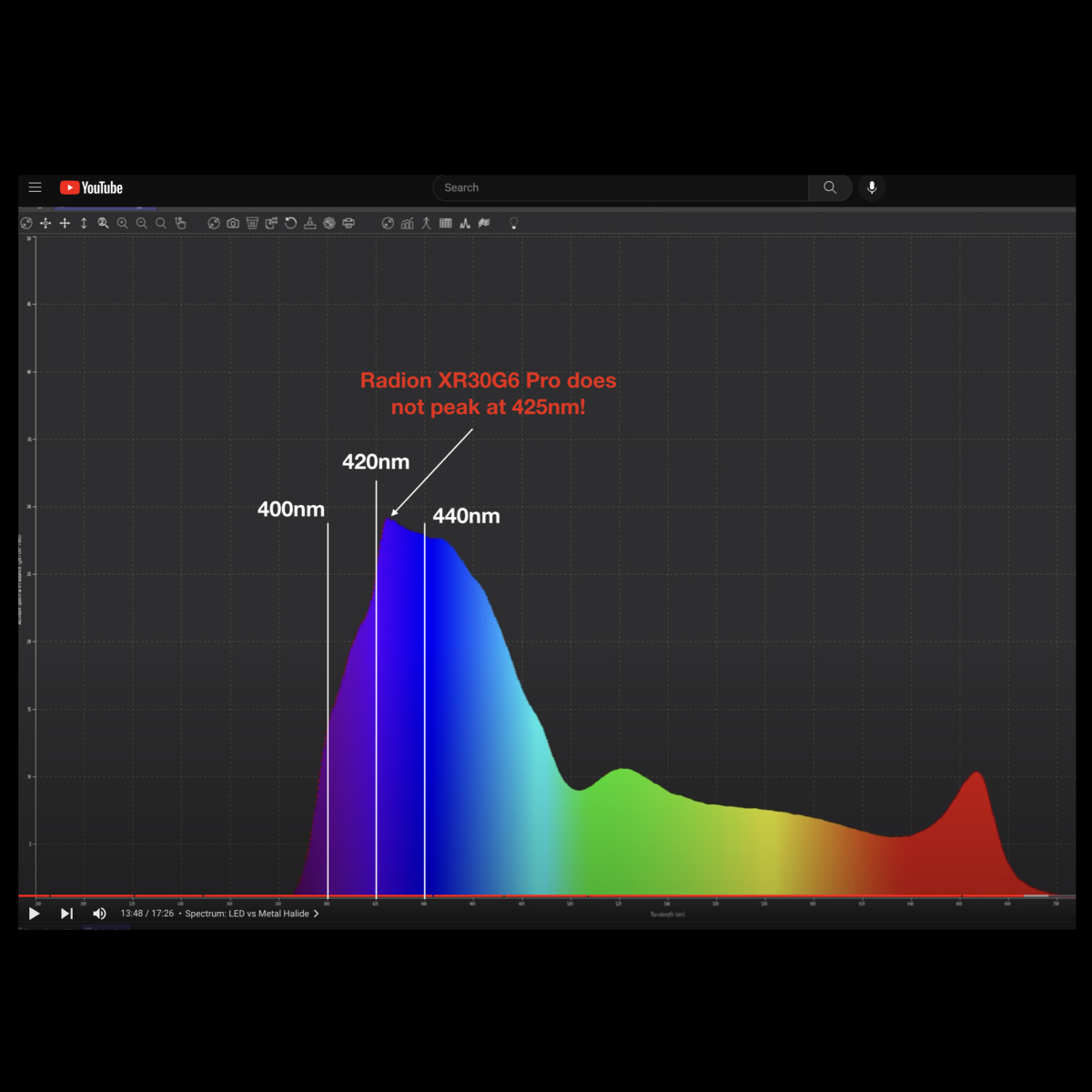The height and width of the screenshot is (1092, 1092).
Task: Skip to the next video
Action: click(x=66, y=914)
